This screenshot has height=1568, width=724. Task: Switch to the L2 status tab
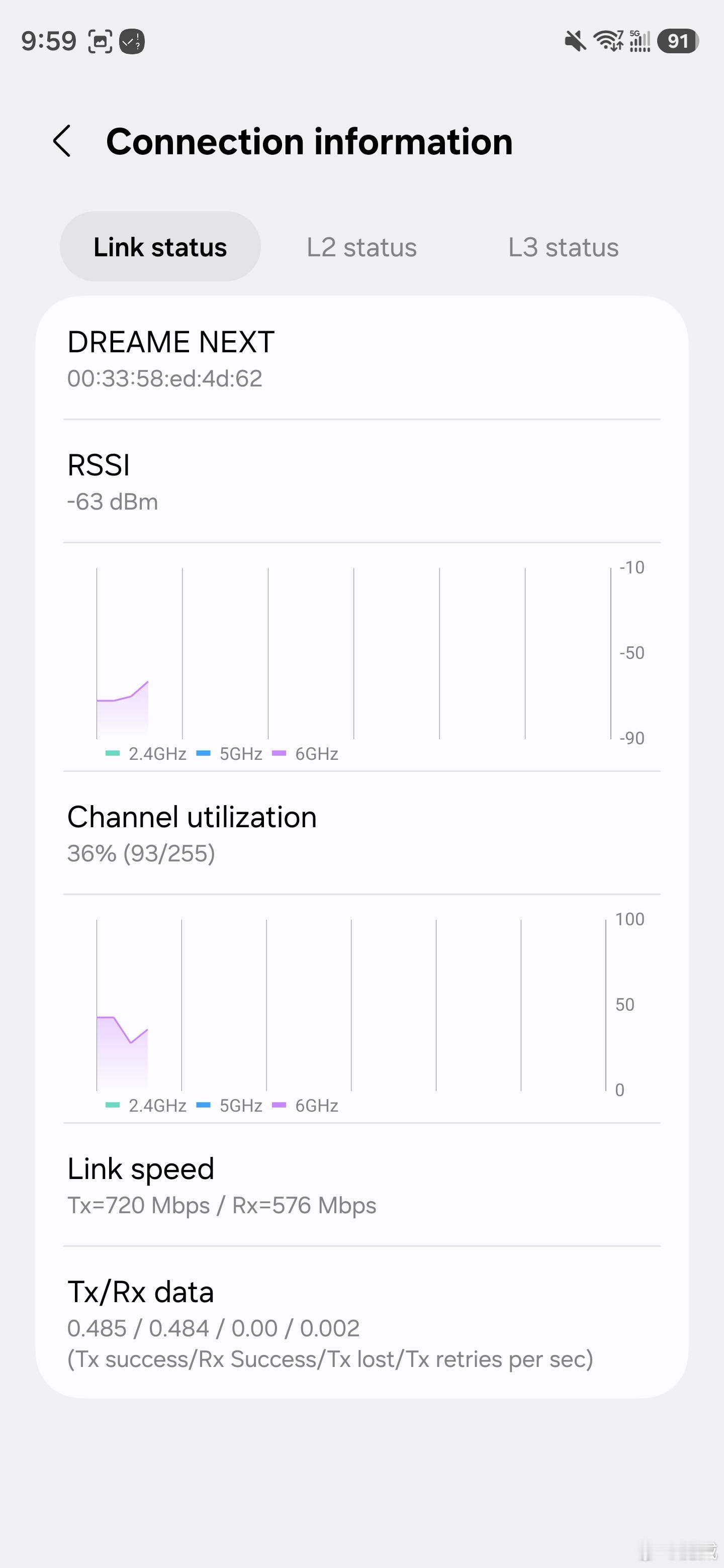(x=361, y=247)
